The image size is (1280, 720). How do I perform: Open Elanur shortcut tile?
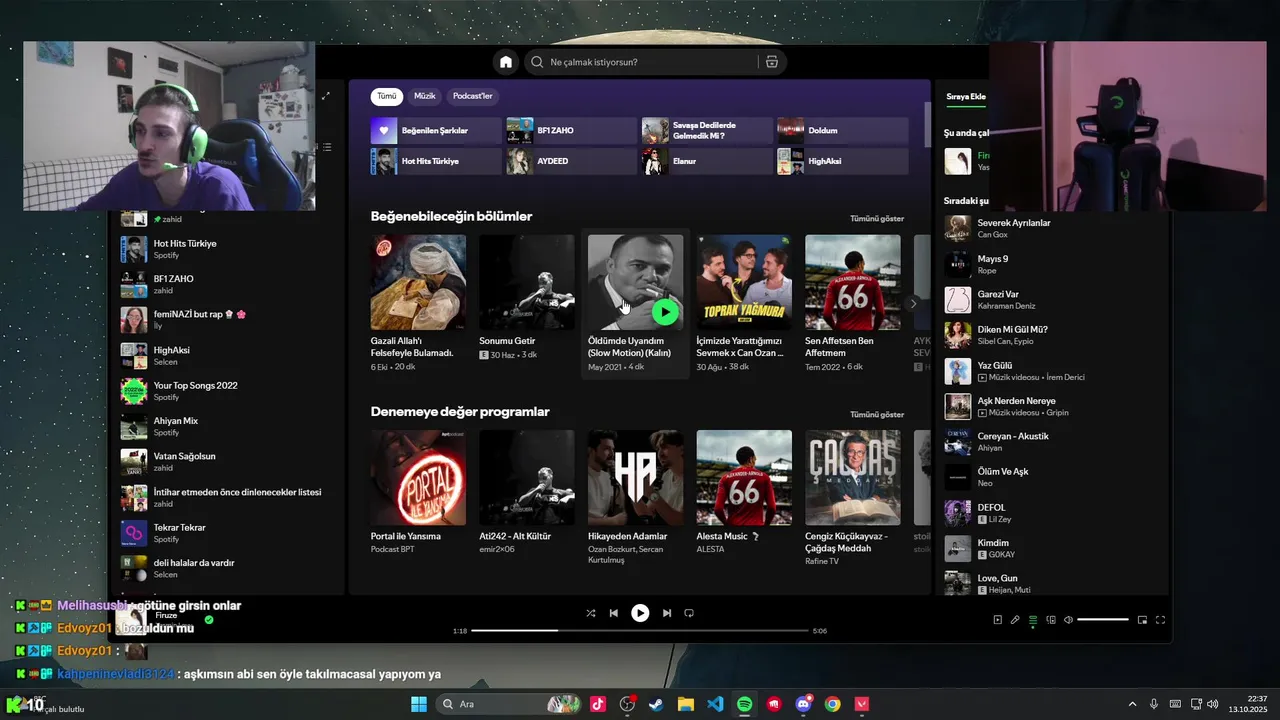[x=707, y=161]
